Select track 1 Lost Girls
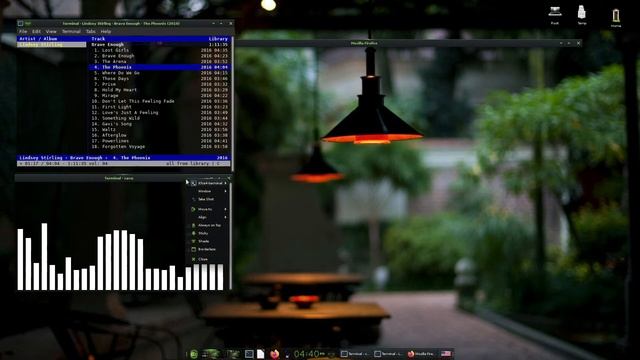Image resolution: width=640 pixels, height=360 pixels. pyautogui.click(x=160, y=50)
